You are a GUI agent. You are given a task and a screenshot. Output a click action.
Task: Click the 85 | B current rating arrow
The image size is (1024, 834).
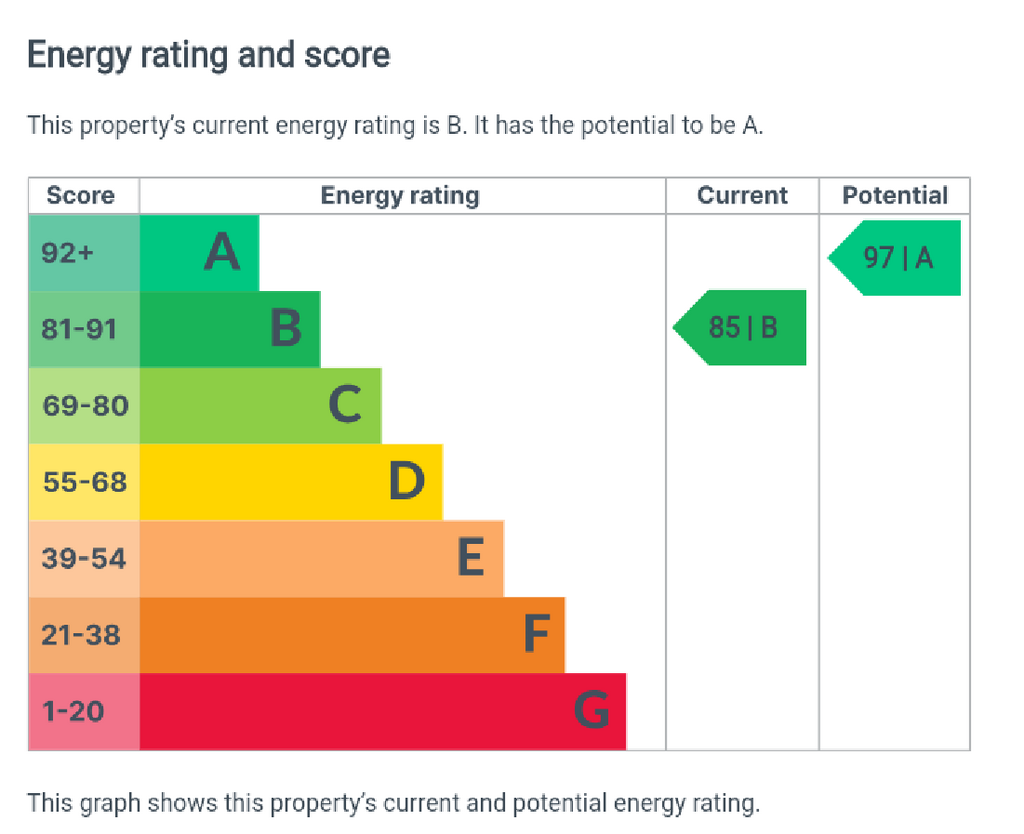[739, 327]
